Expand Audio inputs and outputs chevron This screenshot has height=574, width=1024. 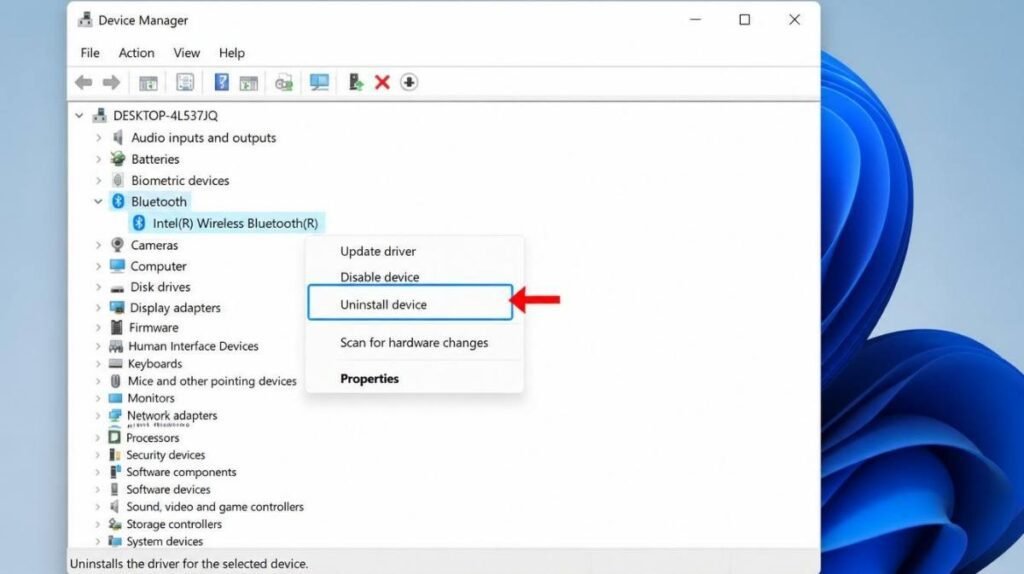coord(99,138)
